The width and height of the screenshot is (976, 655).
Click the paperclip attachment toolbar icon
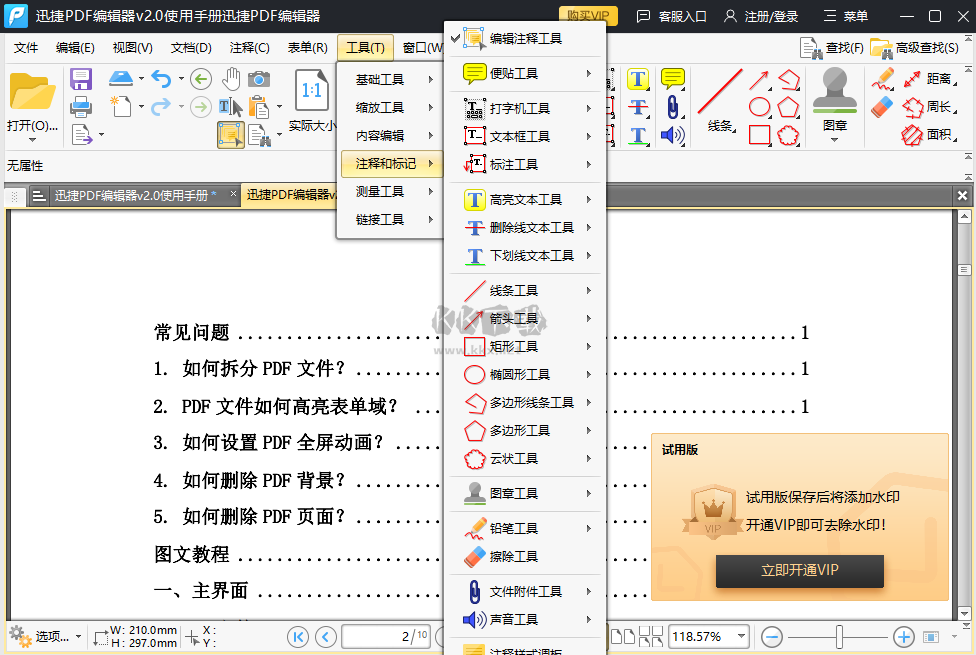(672, 107)
